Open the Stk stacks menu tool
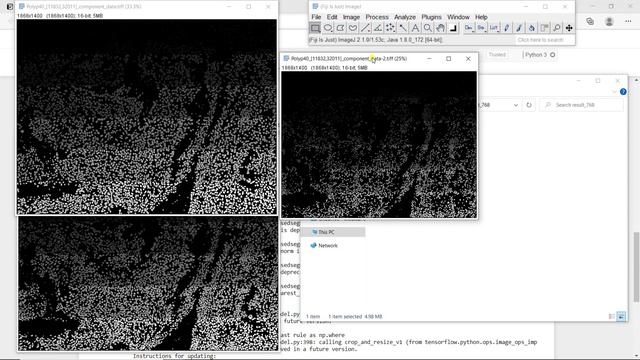The image size is (640, 360). coord(481,28)
